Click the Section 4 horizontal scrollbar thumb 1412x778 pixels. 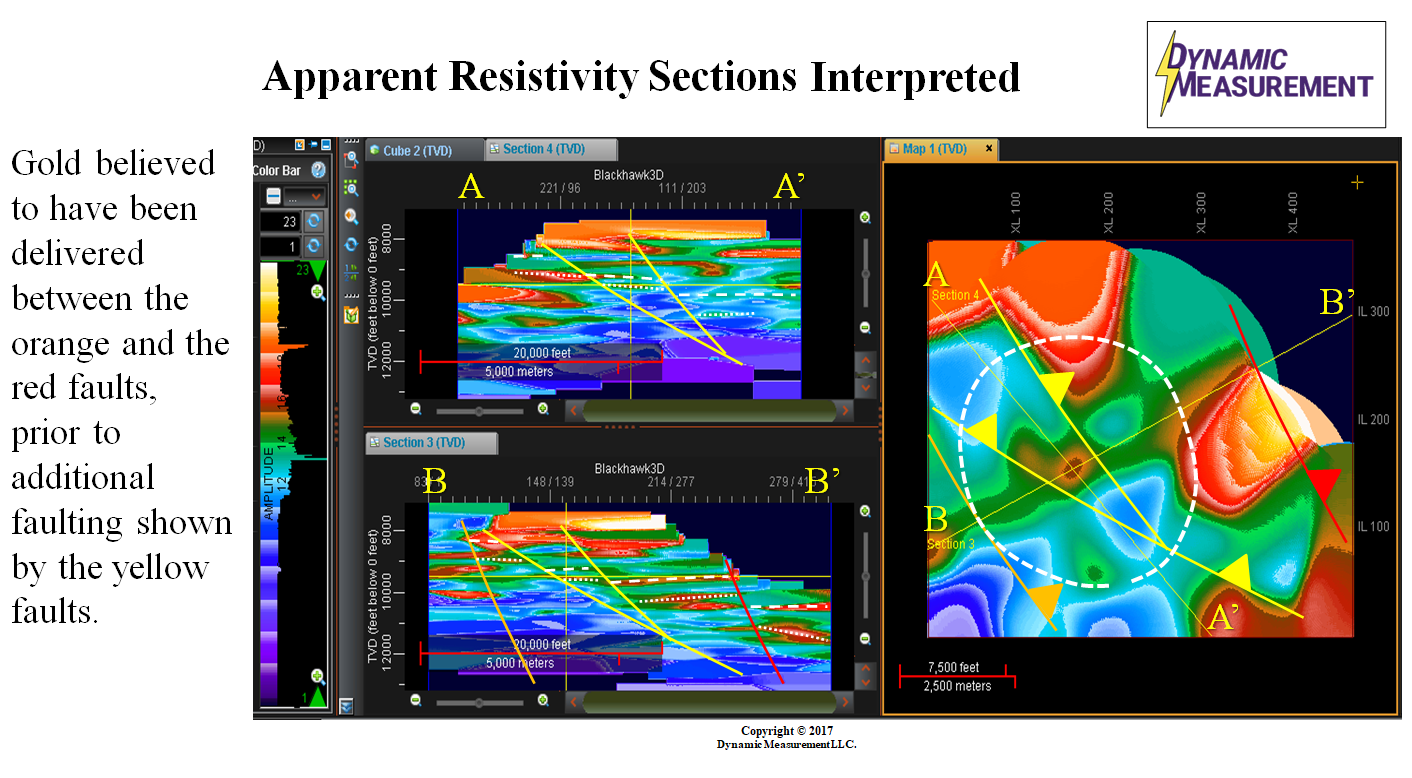point(709,410)
